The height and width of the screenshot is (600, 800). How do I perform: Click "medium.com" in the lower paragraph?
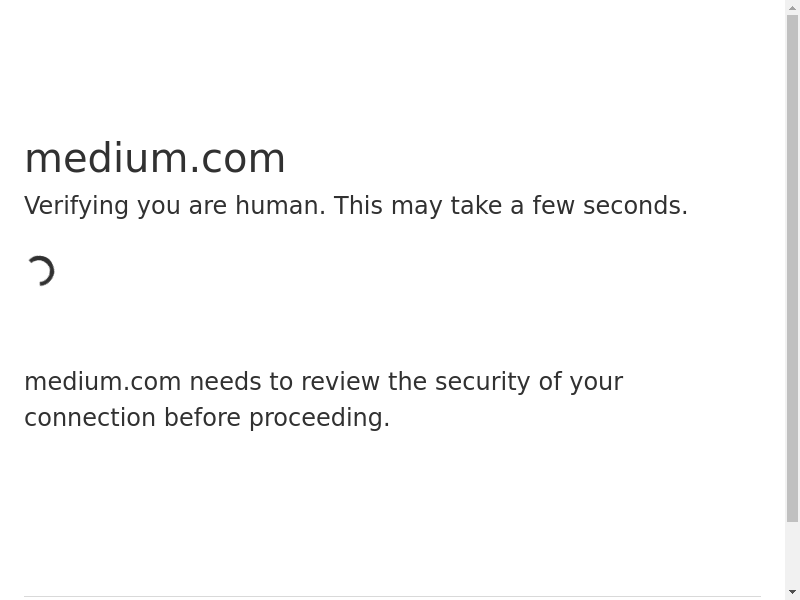pyautogui.click(x=102, y=382)
